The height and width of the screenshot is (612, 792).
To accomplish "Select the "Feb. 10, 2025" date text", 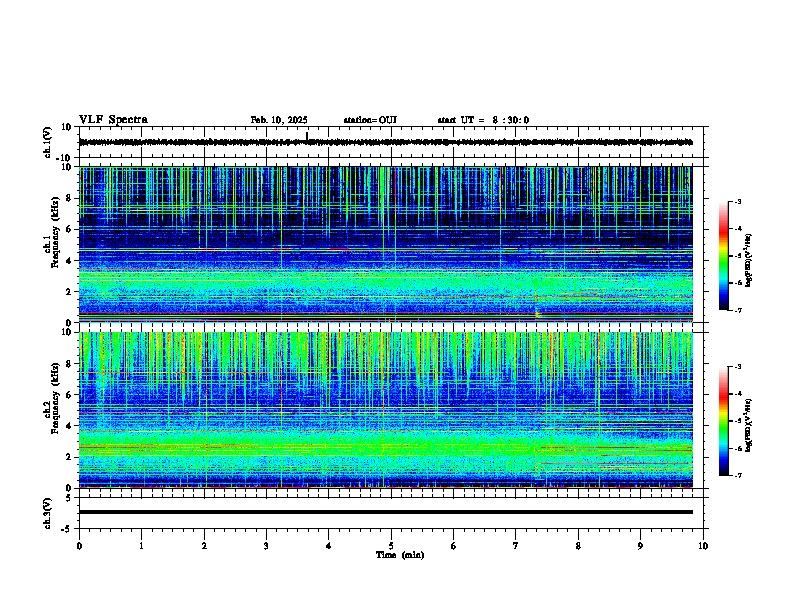I will 279,120.
